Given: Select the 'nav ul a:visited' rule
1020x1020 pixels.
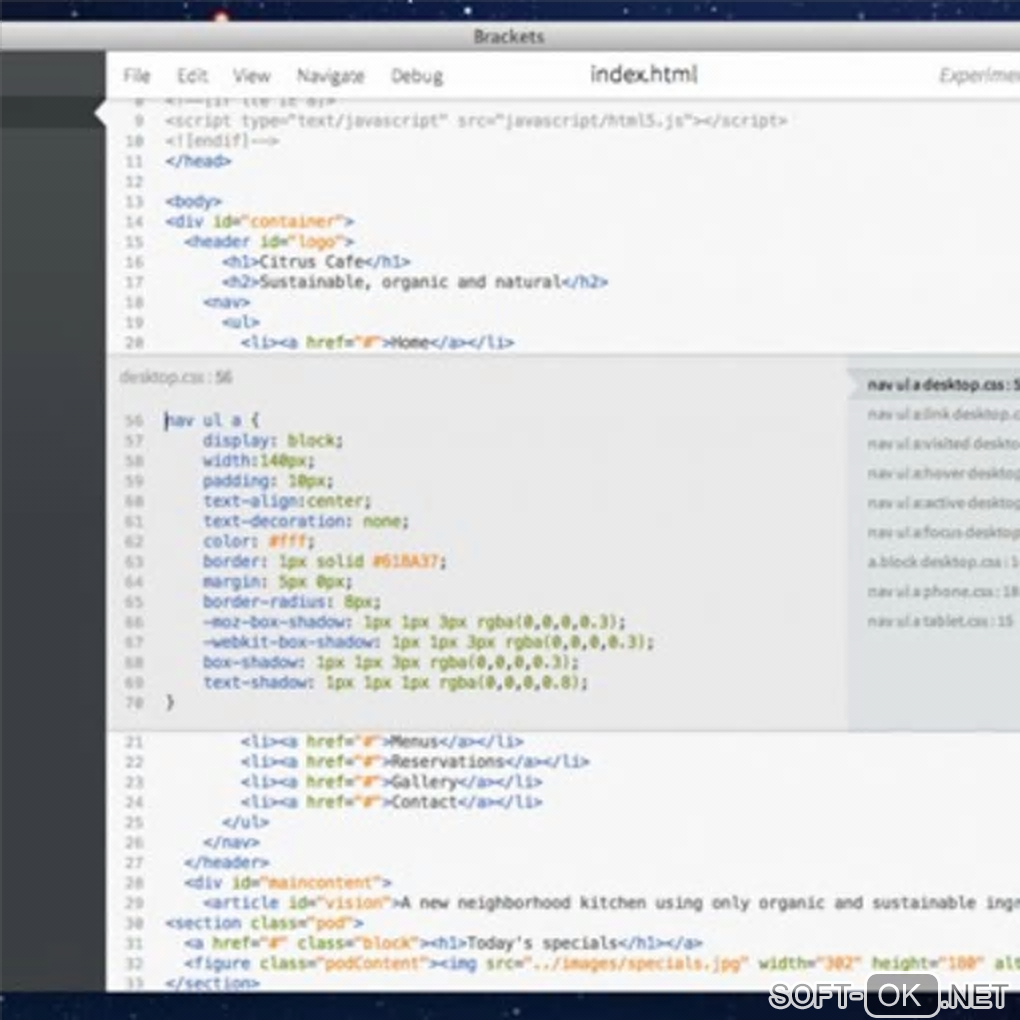Looking at the screenshot, I should point(940,443).
